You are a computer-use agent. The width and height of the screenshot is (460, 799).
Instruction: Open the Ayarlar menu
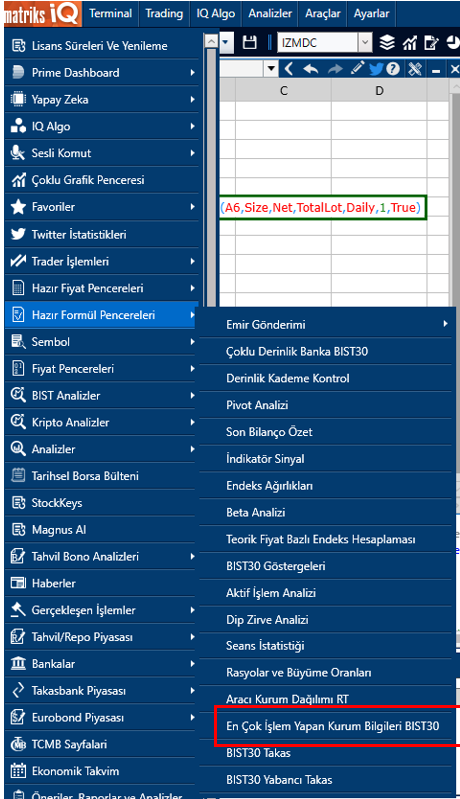(x=371, y=13)
